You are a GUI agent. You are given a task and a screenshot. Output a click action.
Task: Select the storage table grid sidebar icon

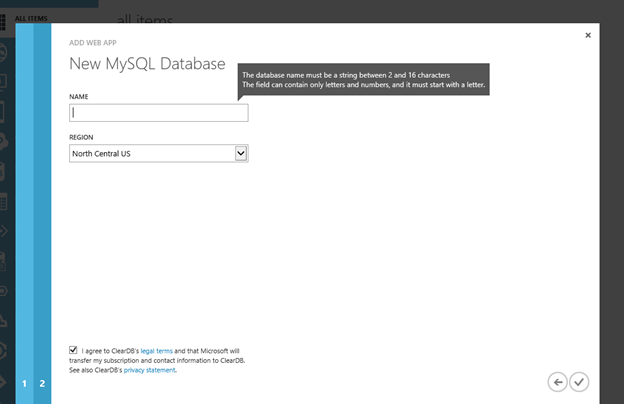[x=3, y=202]
